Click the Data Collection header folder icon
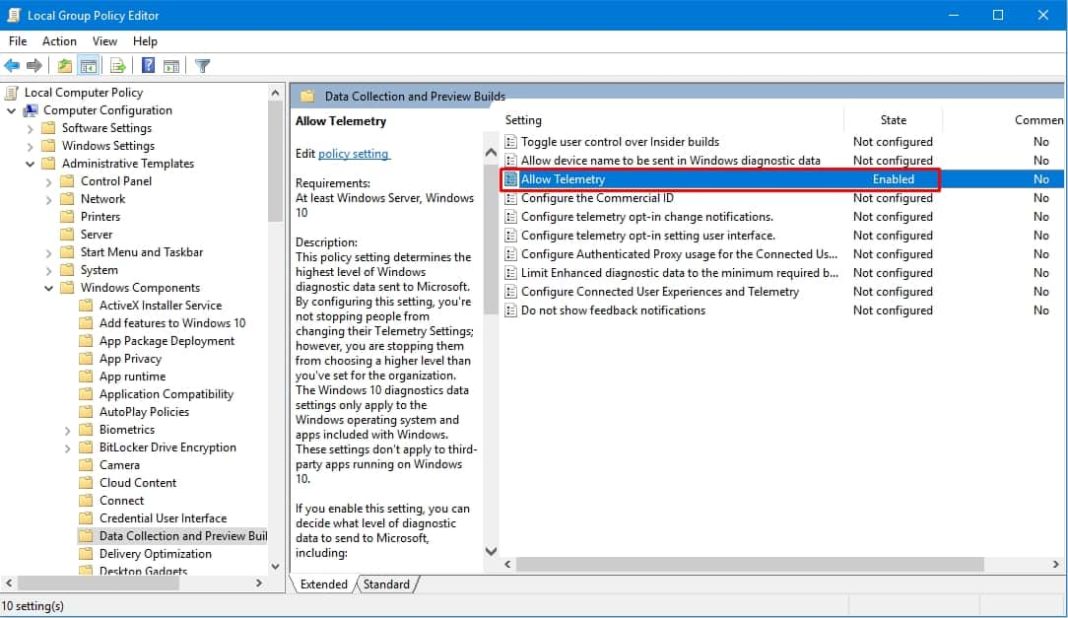The width and height of the screenshot is (1068, 618). 308,96
